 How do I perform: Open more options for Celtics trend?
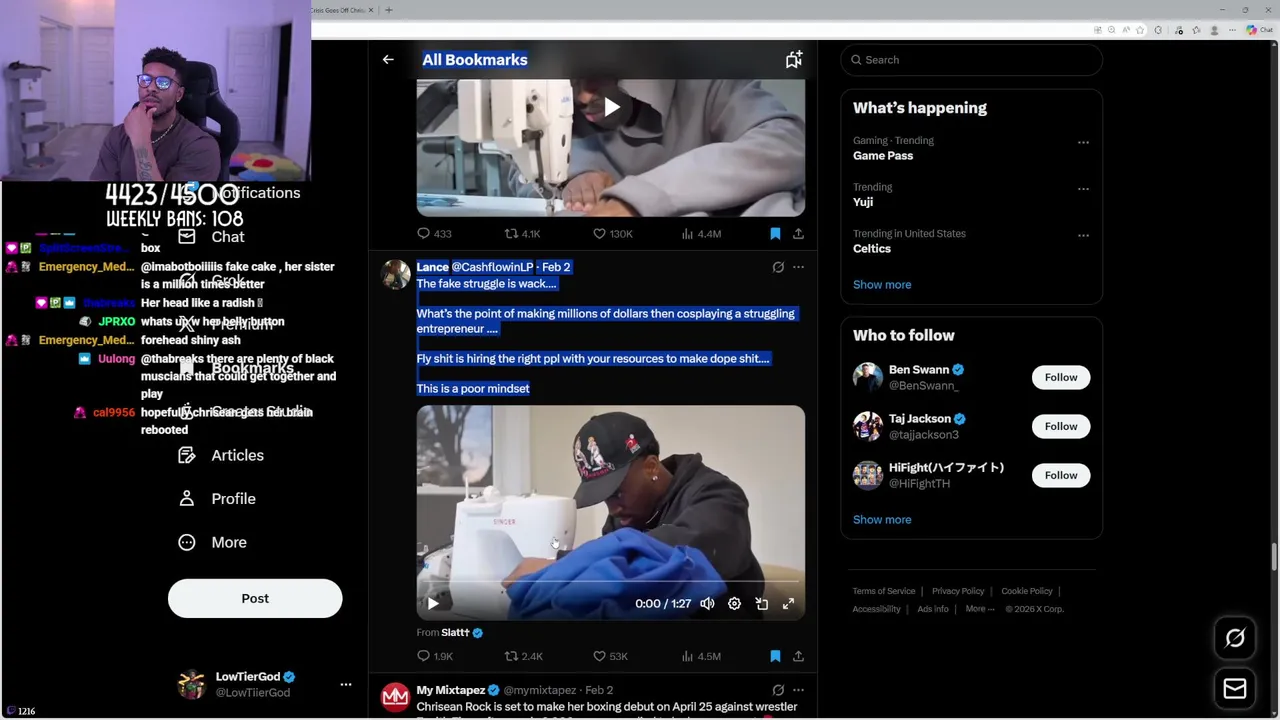click(x=1083, y=235)
